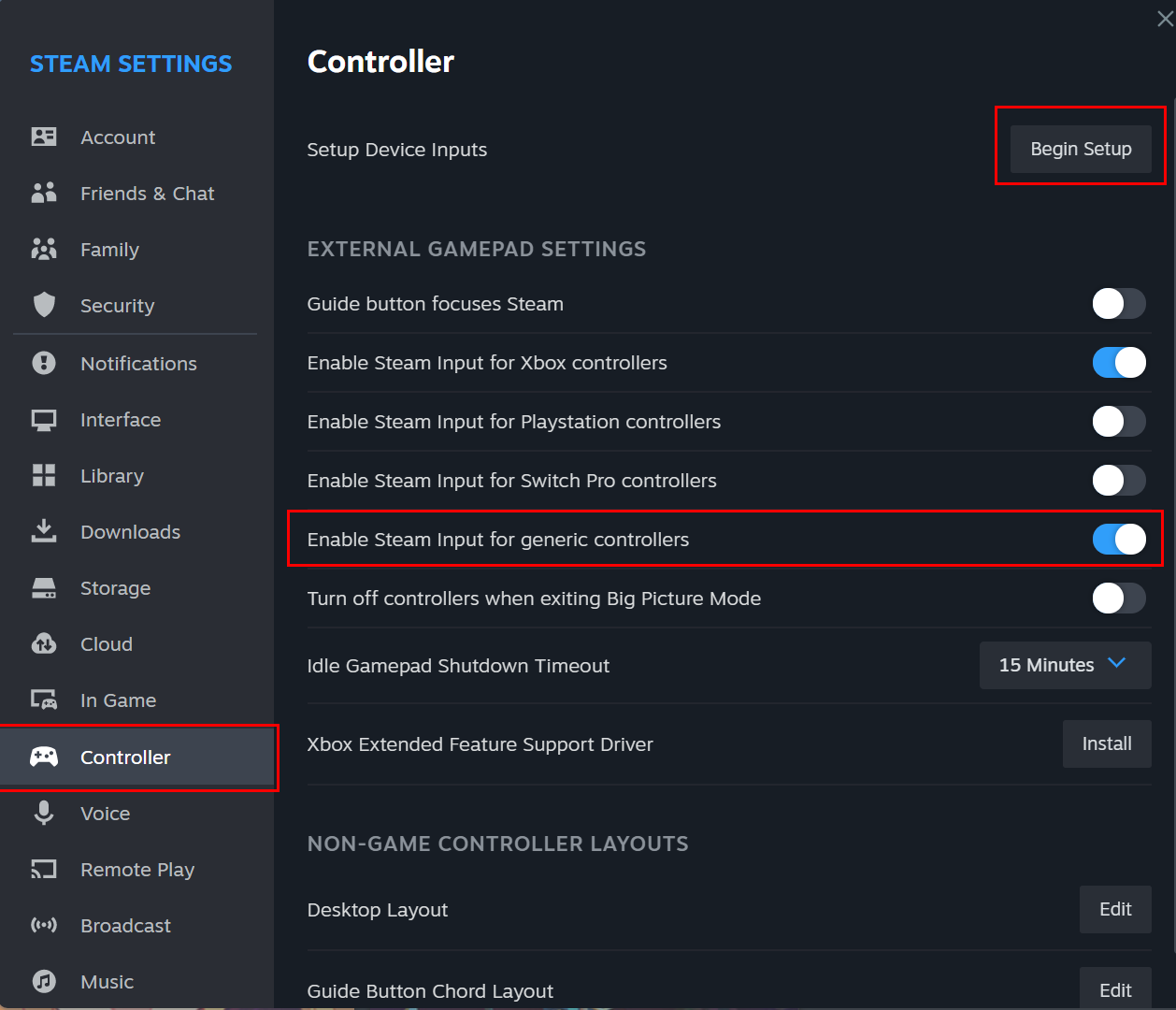The image size is (1176, 1010).
Task: Click the Voice microphone icon
Action: click(x=44, y=813)
